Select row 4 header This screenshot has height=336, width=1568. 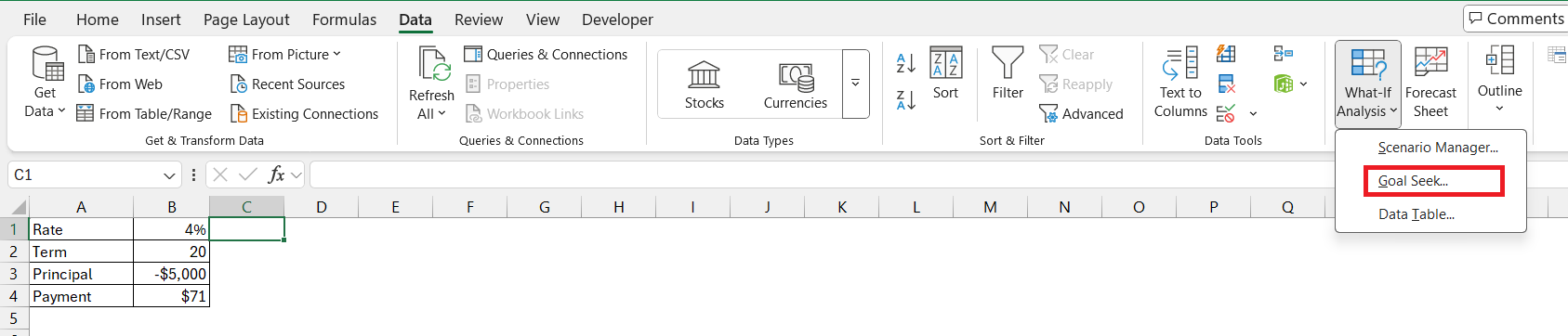tap(14, 296)
